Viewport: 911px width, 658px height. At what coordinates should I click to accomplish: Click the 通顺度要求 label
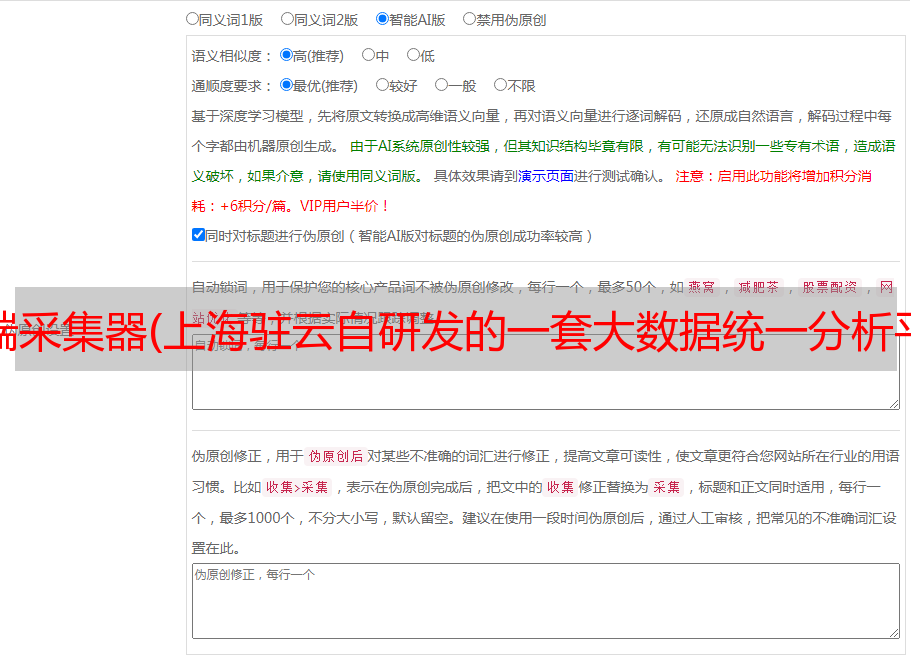232,86
